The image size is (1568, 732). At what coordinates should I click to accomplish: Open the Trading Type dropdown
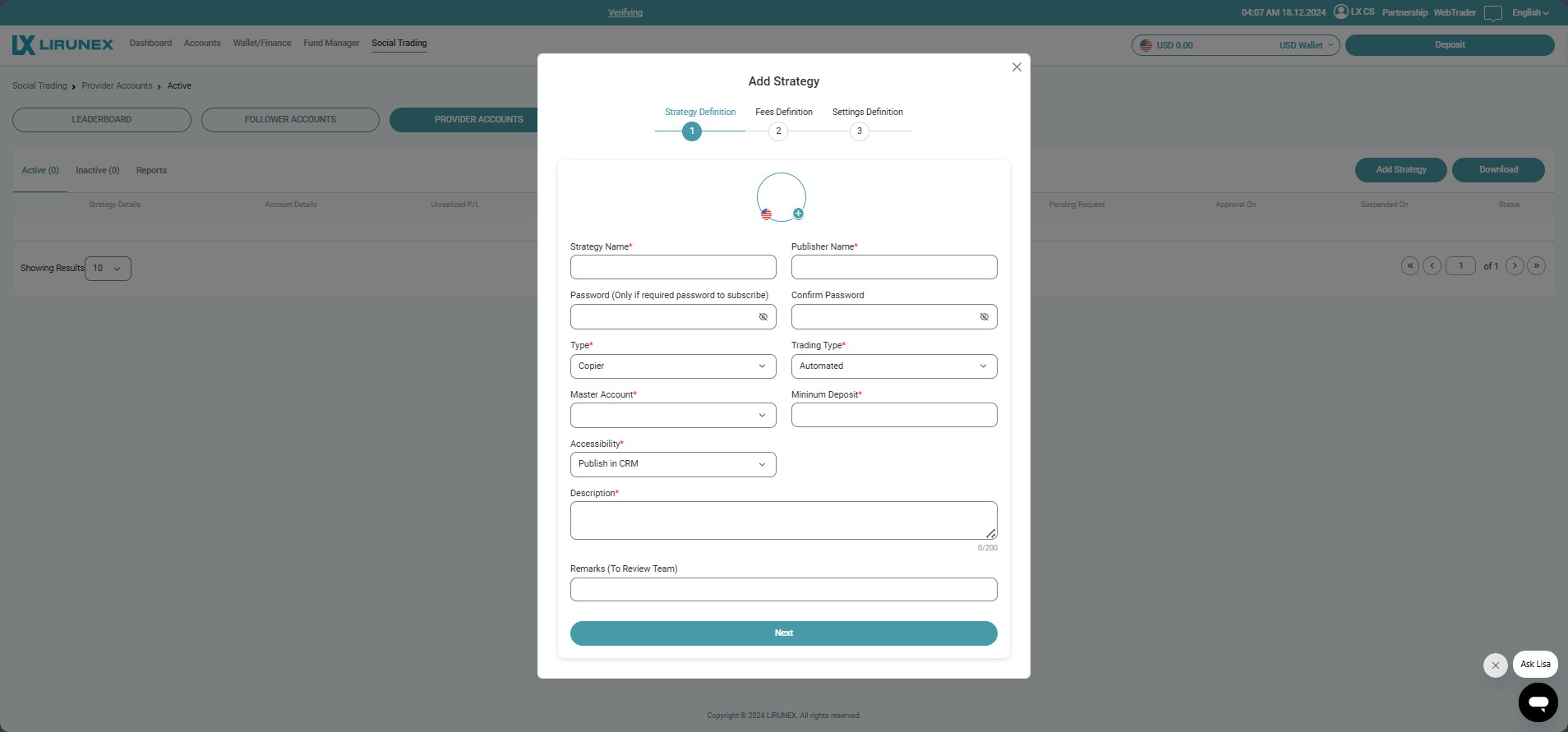click(893, 366)
